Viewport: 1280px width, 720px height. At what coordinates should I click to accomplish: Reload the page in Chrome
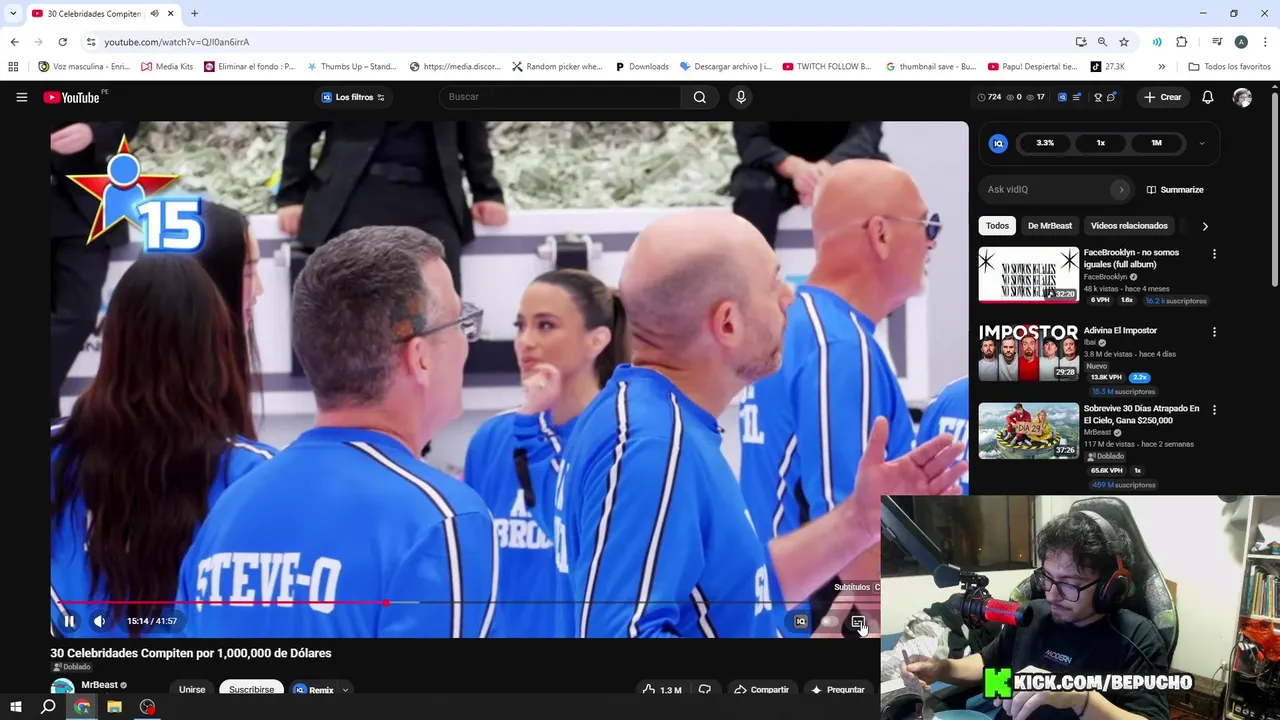point(62,42)
